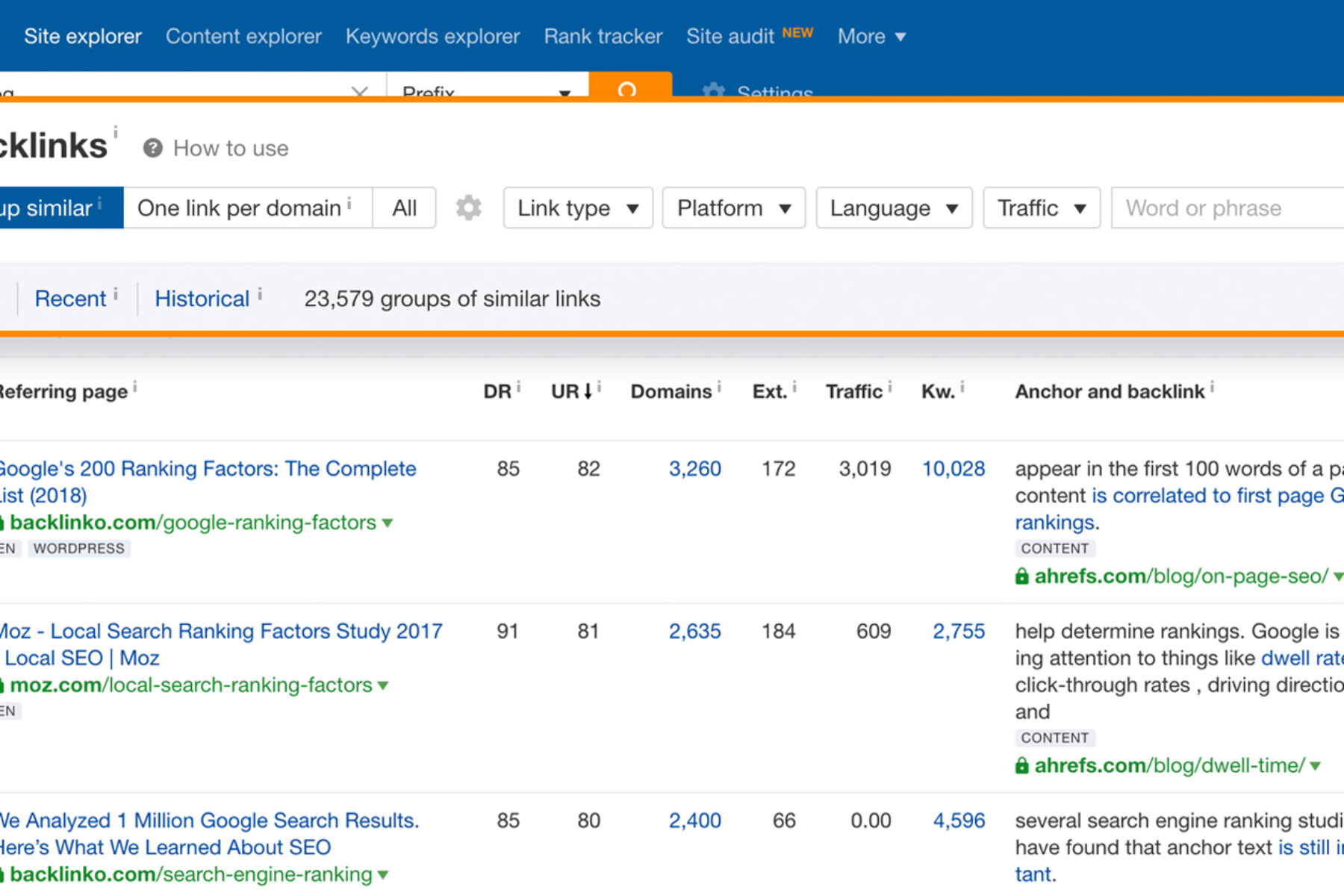Click the lock icon beside ahrefs.com/blog/on-page-seo/
Viewport: 1344px width, 896px height.
(1021, 576)
